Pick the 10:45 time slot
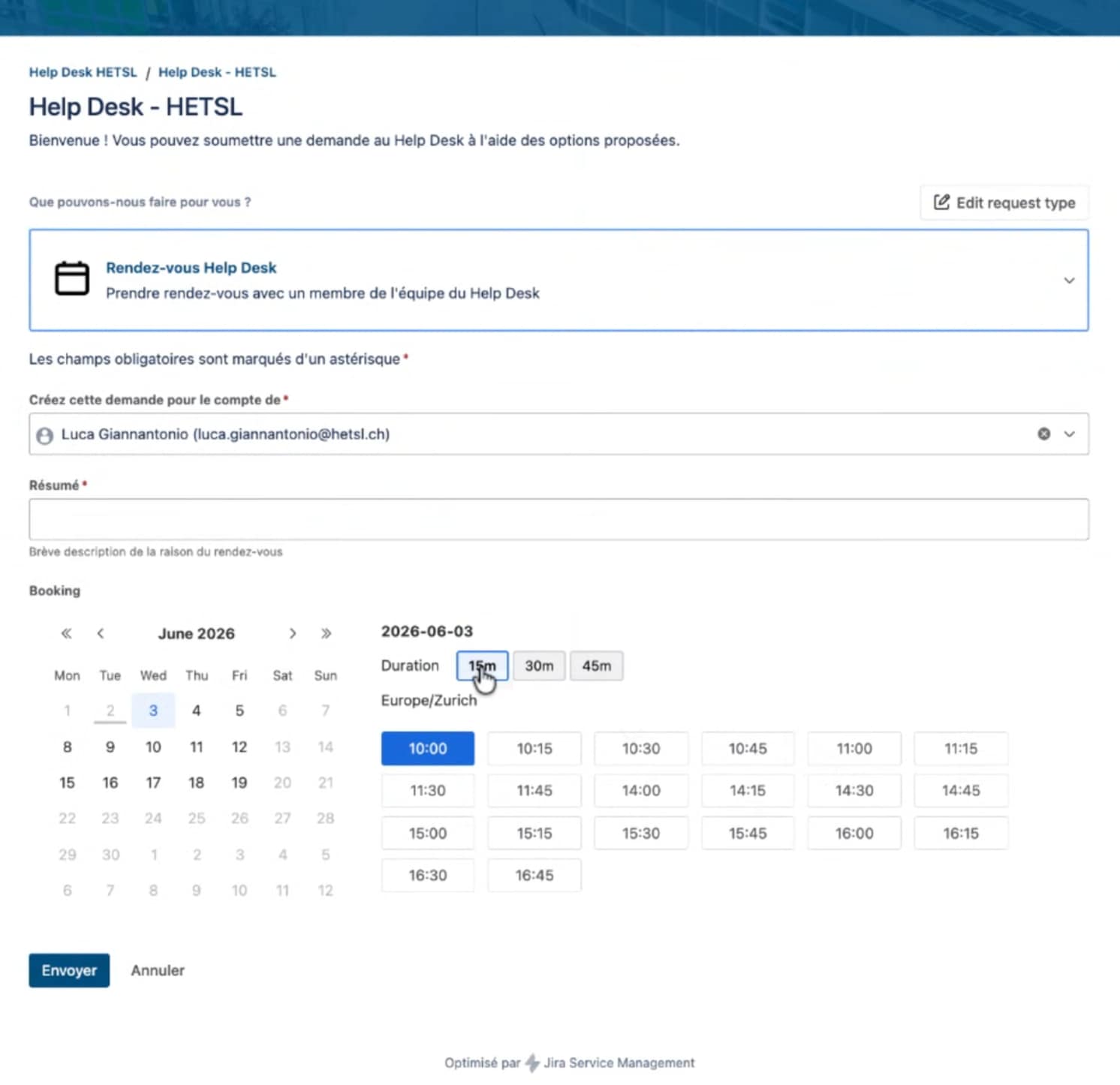Screen dimensions: 1120x1085 click(748, 748)
